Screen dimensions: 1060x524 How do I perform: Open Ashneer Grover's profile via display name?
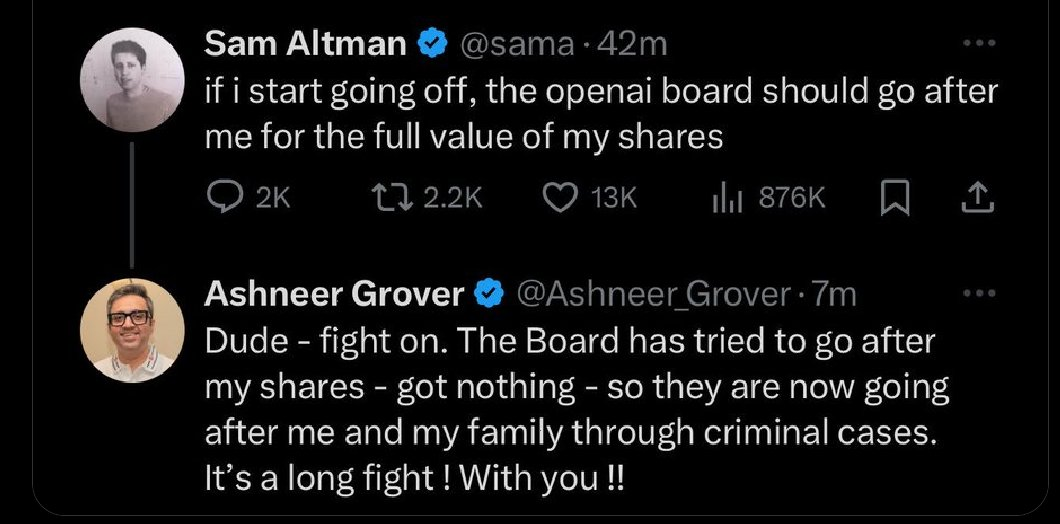pos(334,294)
